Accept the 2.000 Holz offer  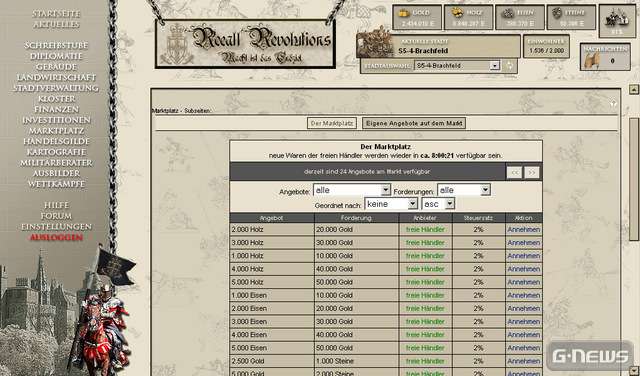click(524, 229)
